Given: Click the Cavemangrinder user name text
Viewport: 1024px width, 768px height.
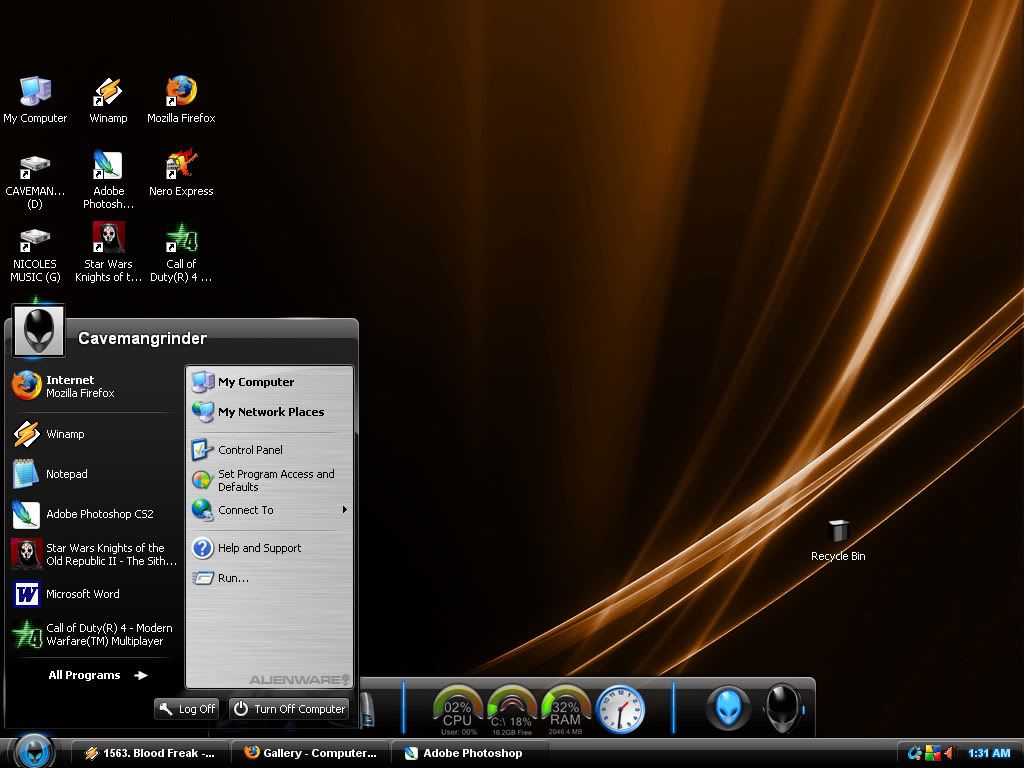Looking at the screenshot, I should (x=142, y=338).
